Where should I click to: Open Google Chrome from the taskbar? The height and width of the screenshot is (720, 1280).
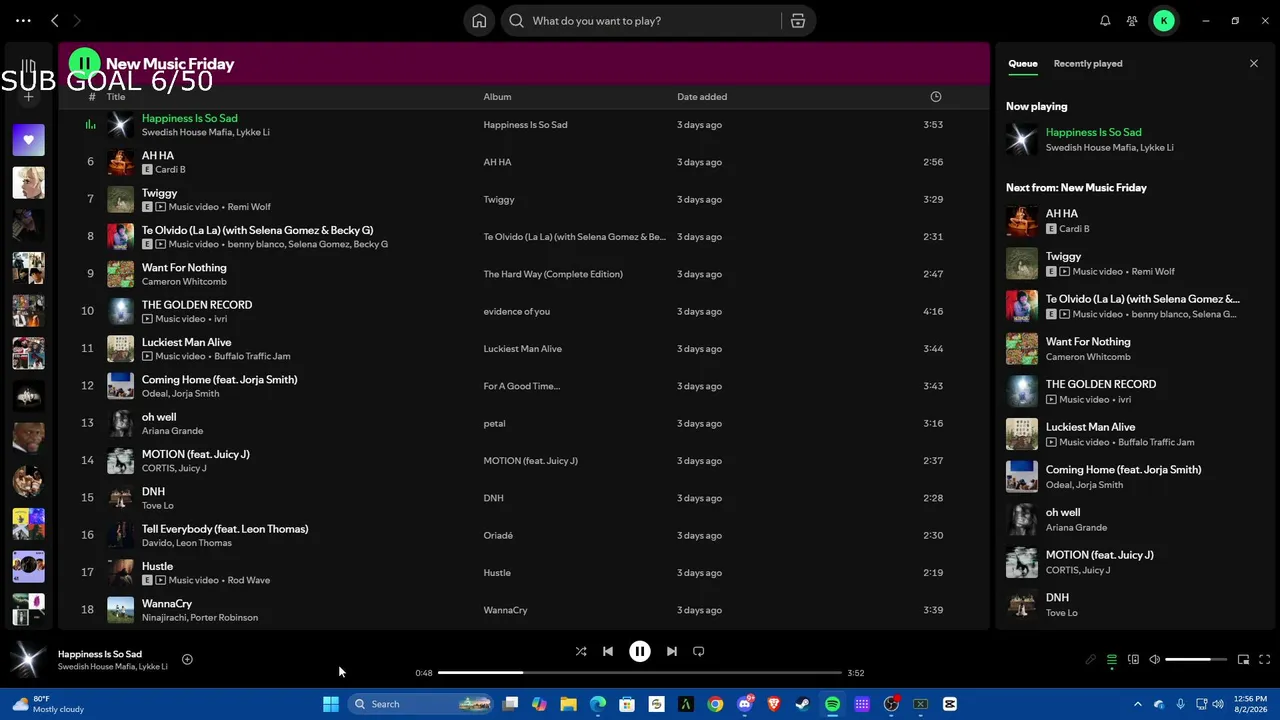(x=715, y=704)
